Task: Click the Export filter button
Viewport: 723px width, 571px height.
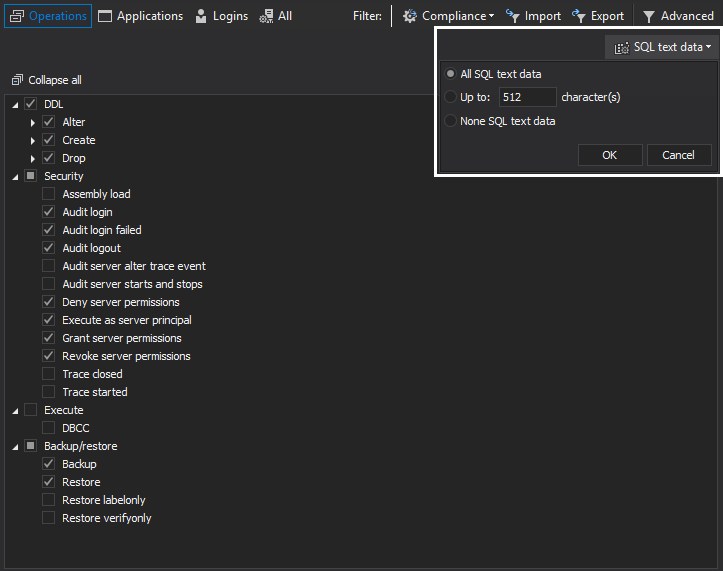Action: [x=598, y=16]
